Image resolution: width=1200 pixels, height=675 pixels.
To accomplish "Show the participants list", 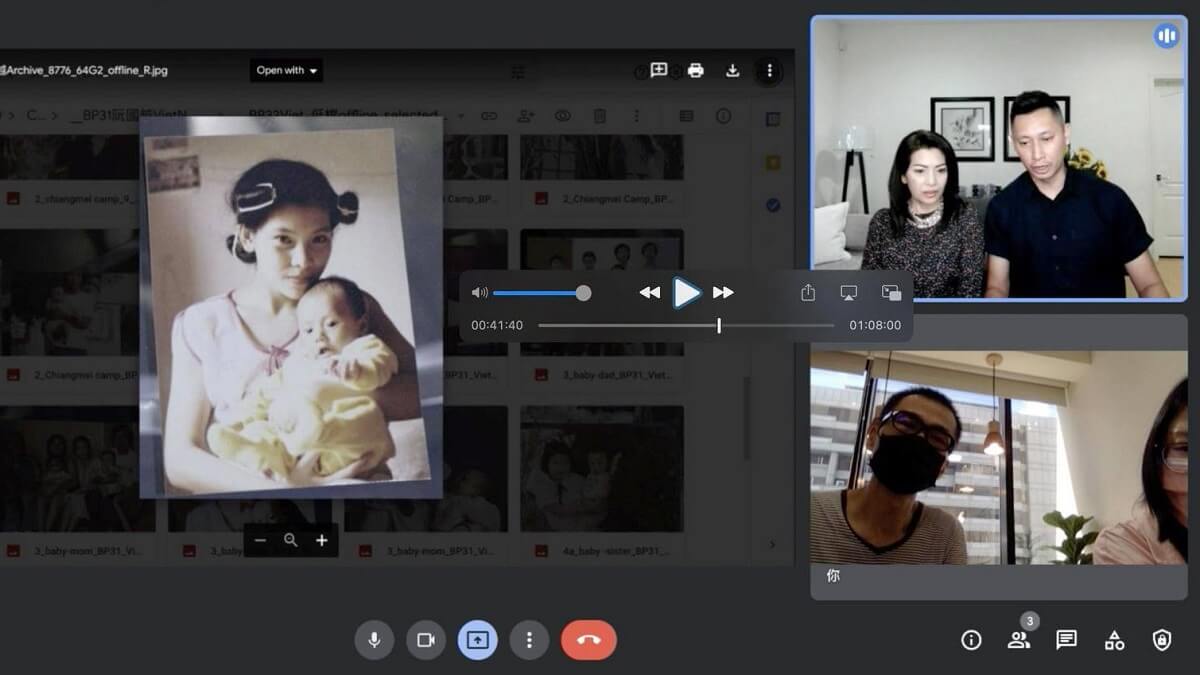I will pos(1019,640).
